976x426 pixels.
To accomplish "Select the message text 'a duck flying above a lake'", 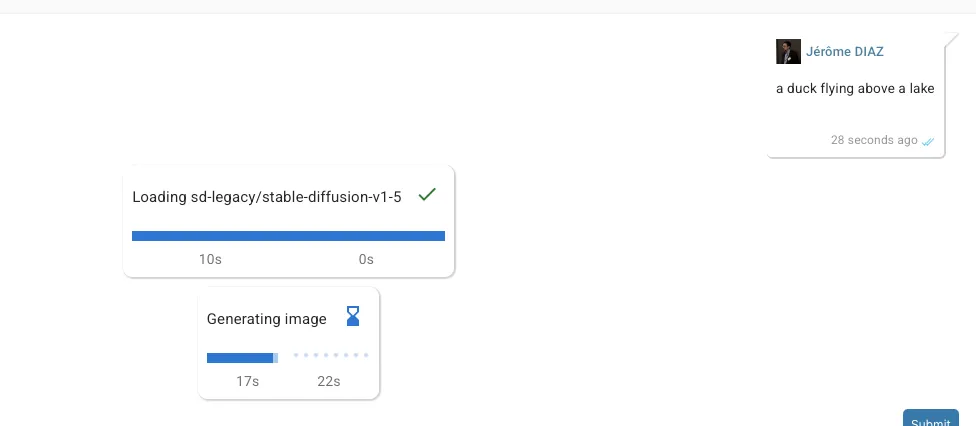I will tap(855, 89).
